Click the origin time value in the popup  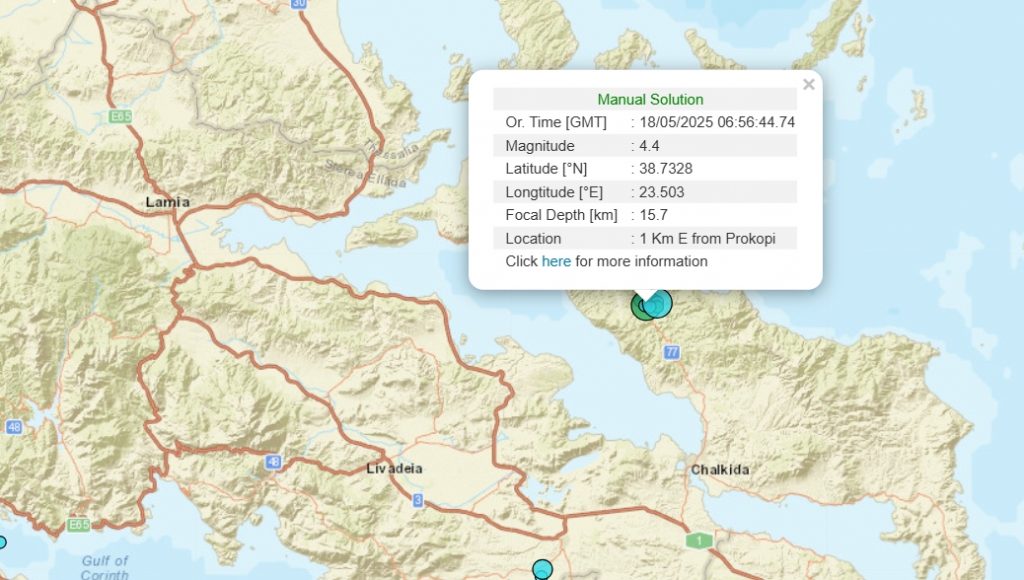[717, 123]
